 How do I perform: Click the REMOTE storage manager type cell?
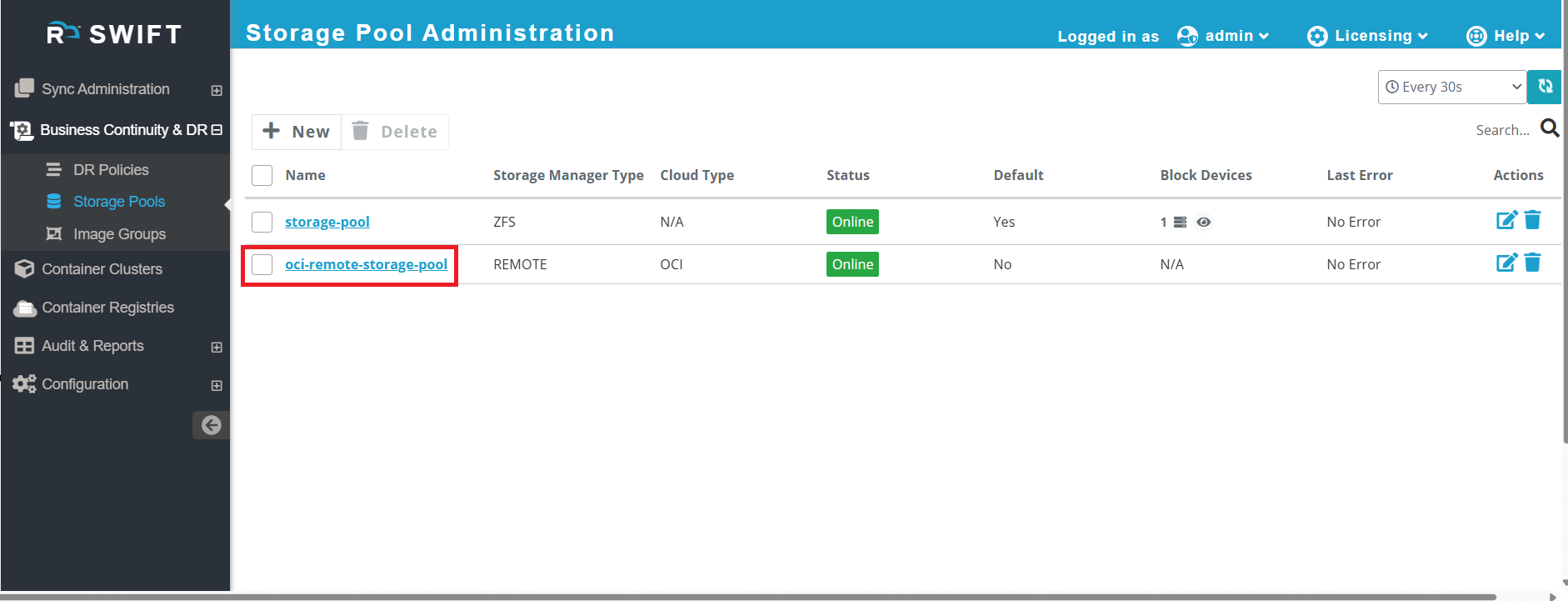520,264
